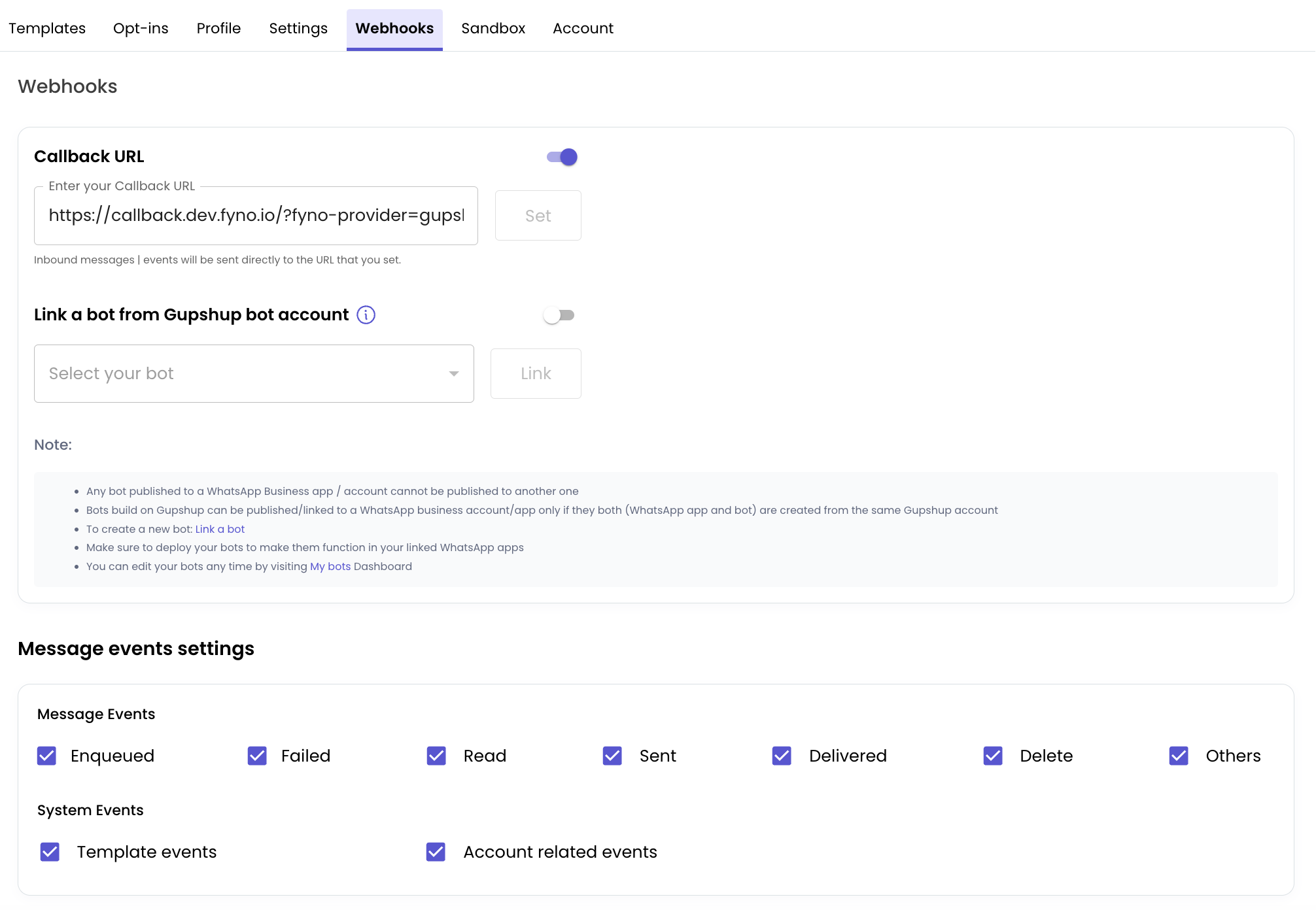Follow the Link a bot hyperlink
Image resolution: width=1316 pixels, height=910 pixels.
pos(220,529)
